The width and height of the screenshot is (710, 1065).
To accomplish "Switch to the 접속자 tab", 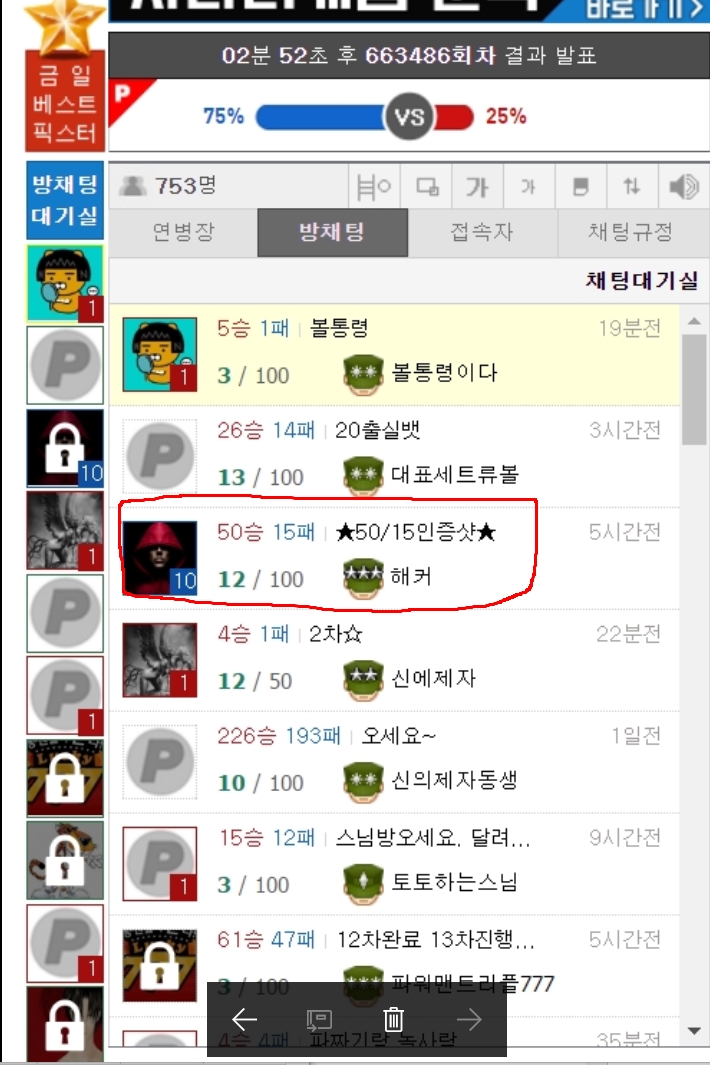I will [x=482, y=232].
